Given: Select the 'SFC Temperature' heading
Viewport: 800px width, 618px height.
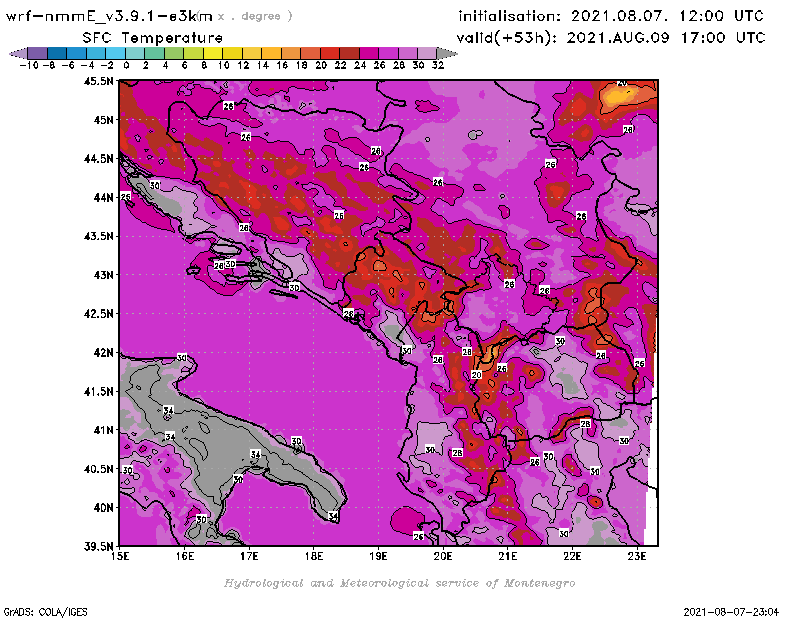Looking at the screenshot, I should [153, 38].
